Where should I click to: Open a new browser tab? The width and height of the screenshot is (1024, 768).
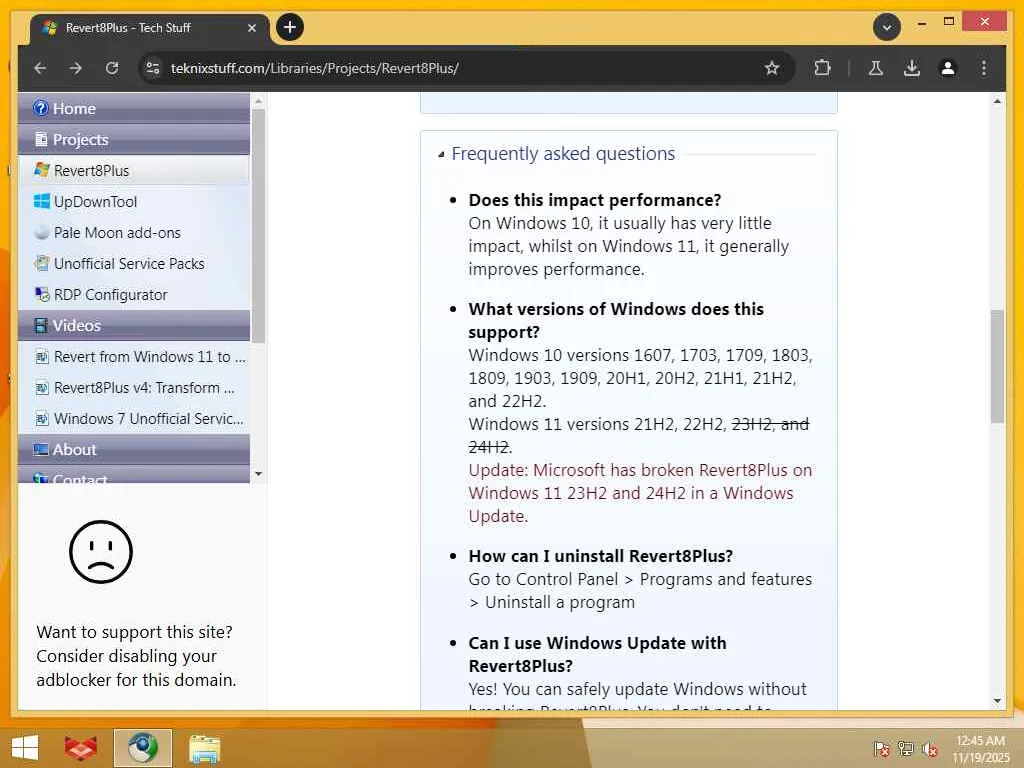[x=290, y=27]
